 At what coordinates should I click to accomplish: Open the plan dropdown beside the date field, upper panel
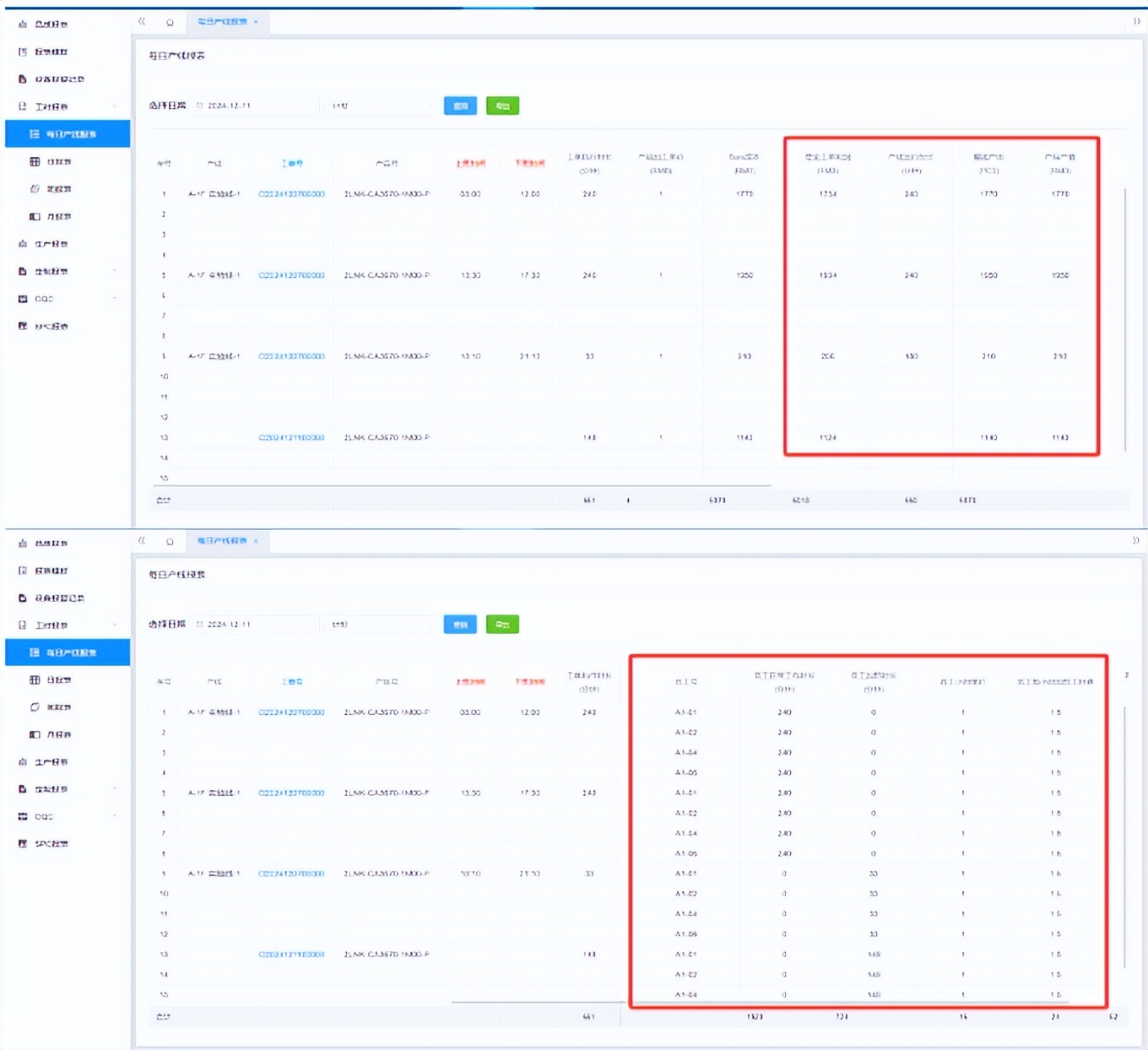point(382,106)
